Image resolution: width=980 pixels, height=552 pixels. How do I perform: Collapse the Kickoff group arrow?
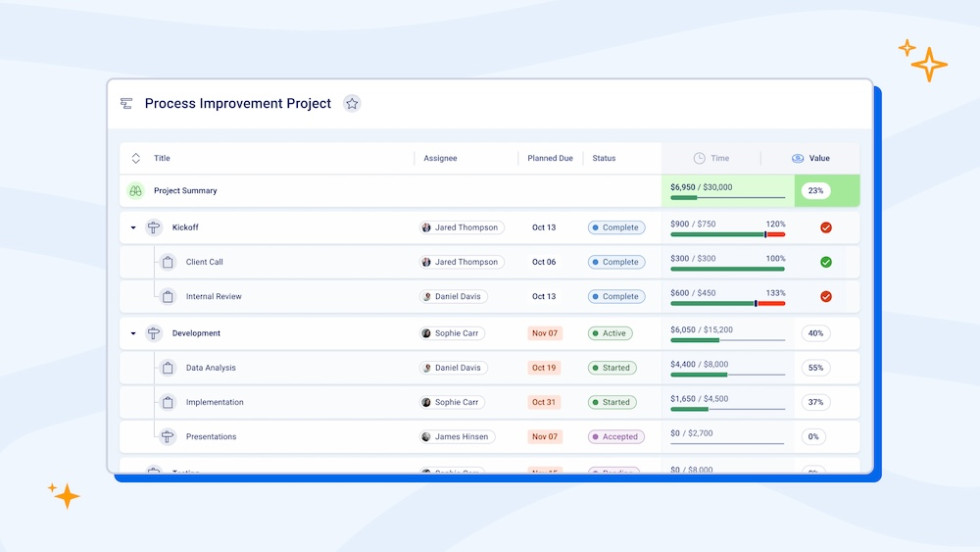(133, 228)
